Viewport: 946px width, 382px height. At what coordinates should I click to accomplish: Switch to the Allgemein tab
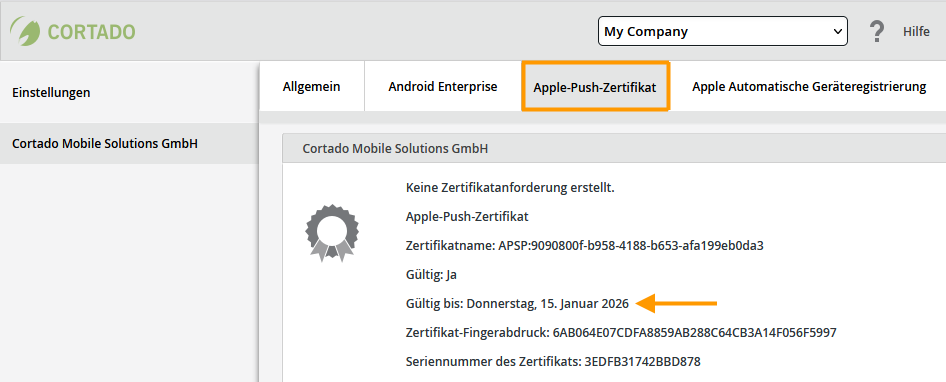311,86
